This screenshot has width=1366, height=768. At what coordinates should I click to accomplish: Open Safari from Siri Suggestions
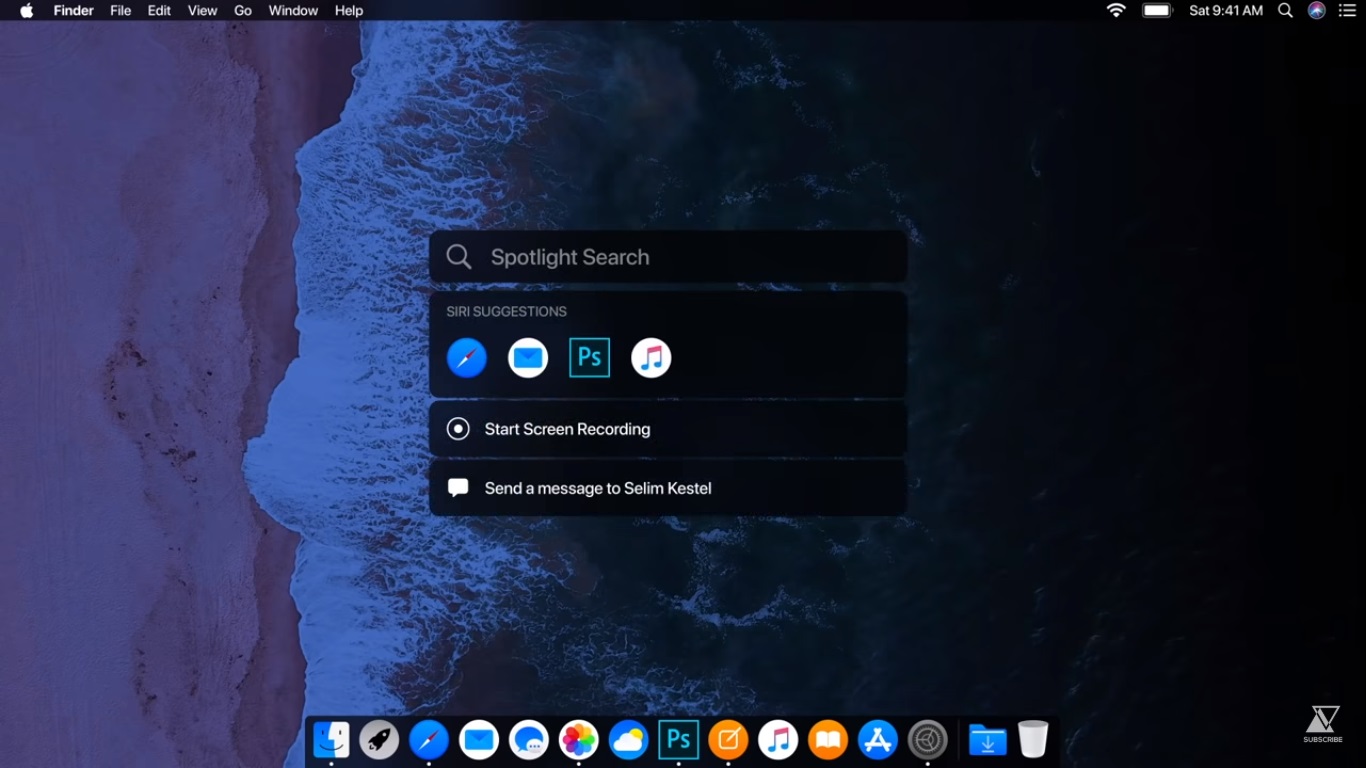tap(467, 358)
